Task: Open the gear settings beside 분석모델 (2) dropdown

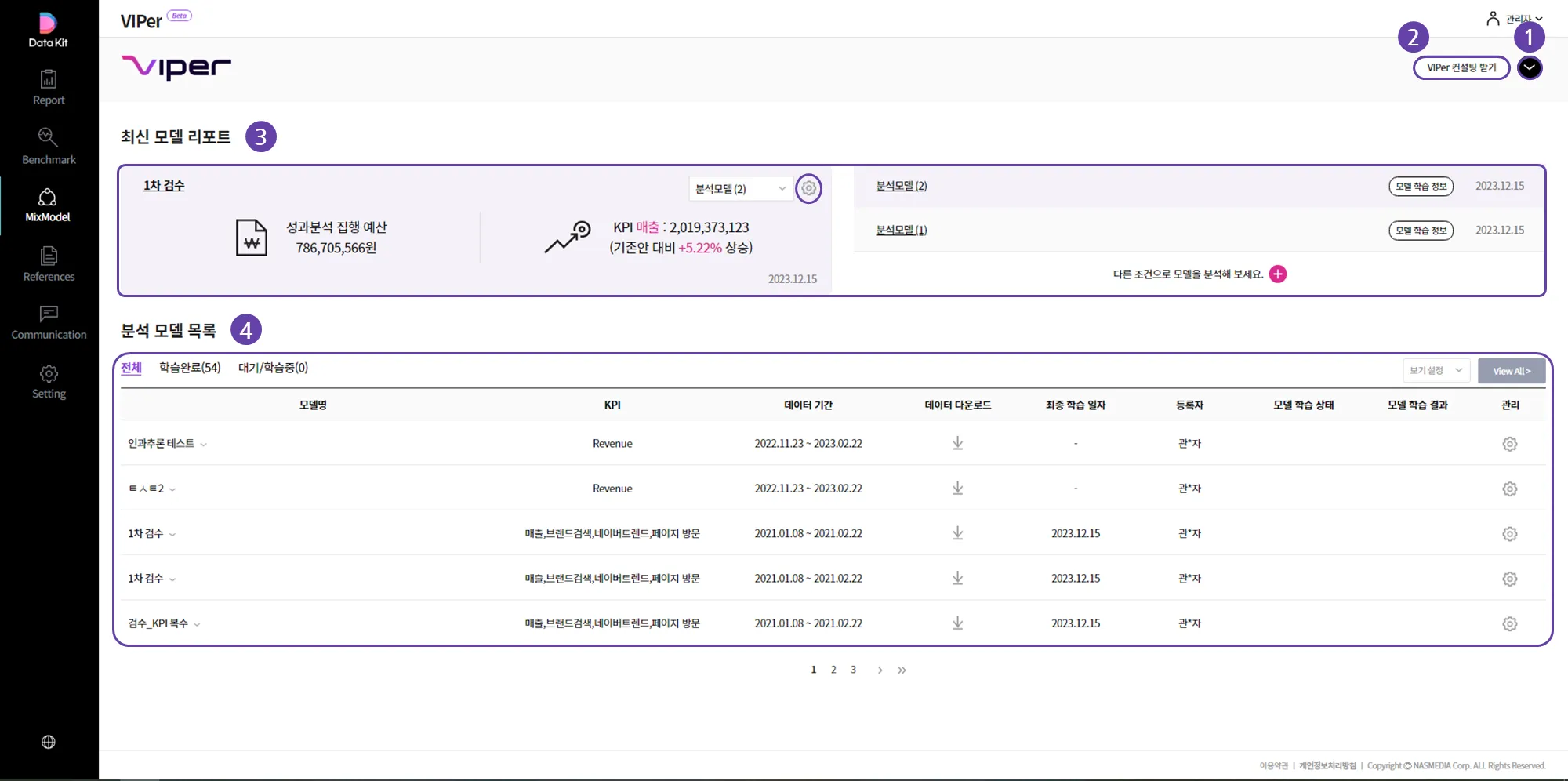Action: pyautogui.click(x=809, y=188)
